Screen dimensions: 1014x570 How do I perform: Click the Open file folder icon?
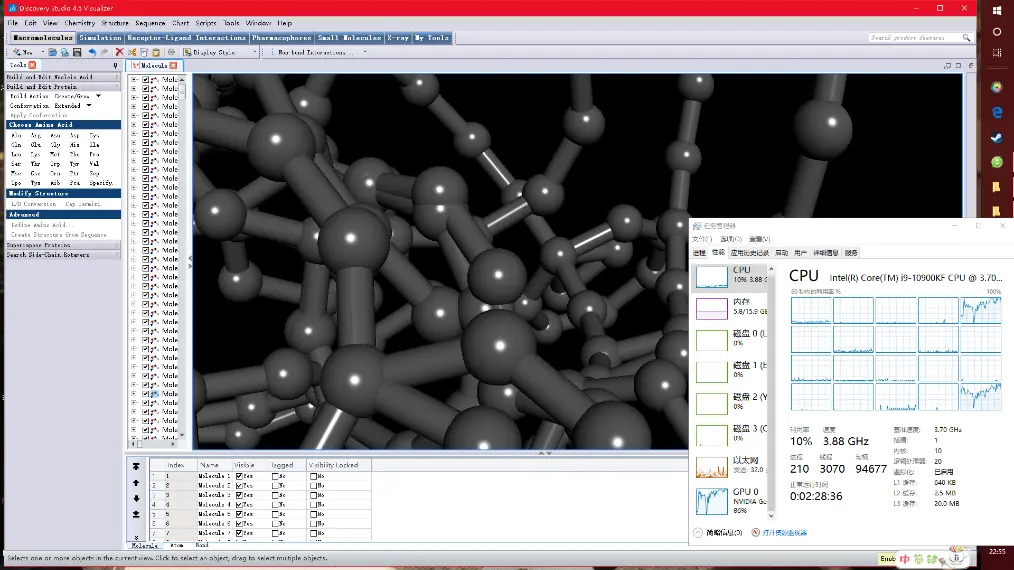[x=52, y=52]
